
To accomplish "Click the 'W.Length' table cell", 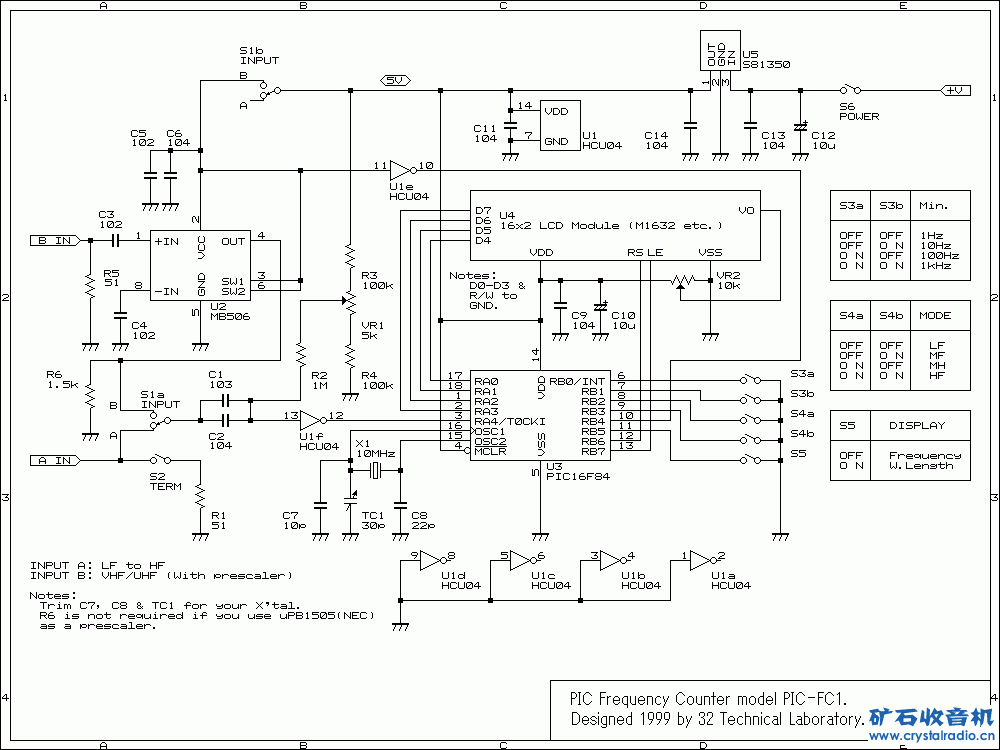I will 921,466.
